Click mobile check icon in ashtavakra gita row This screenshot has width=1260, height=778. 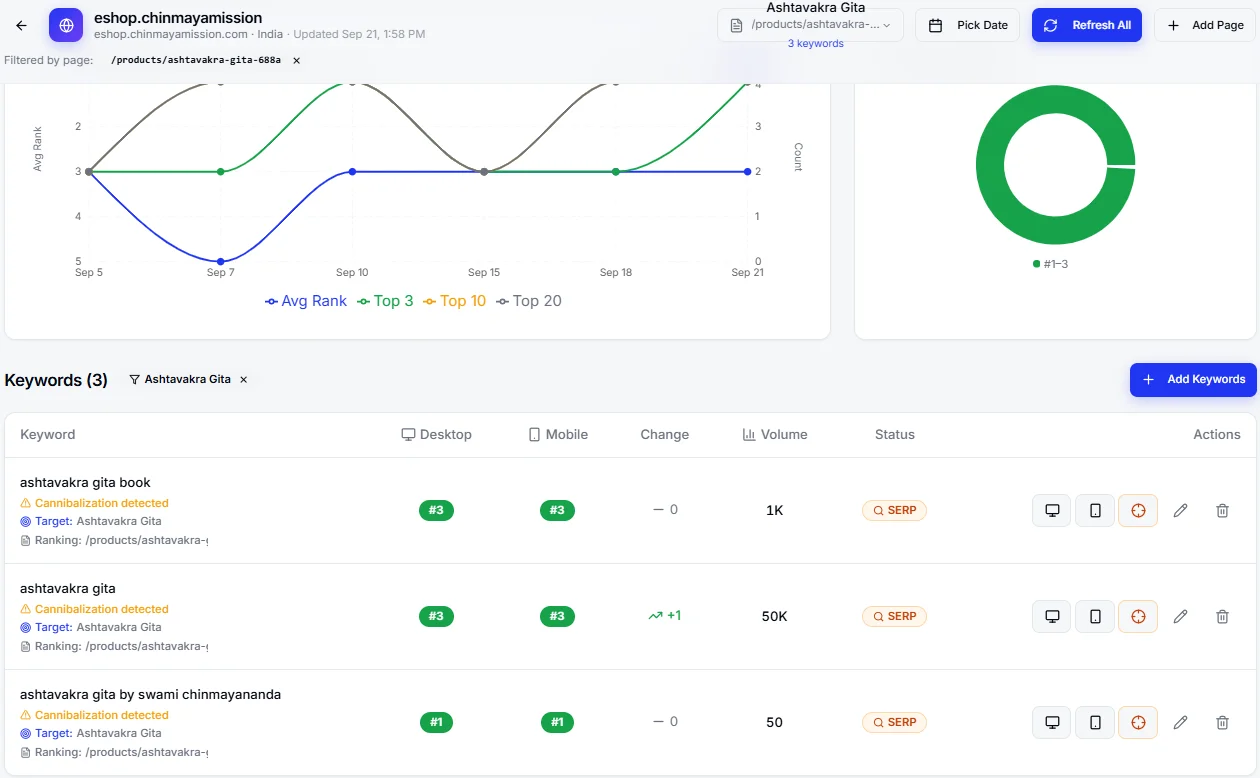coord(1095,616)
